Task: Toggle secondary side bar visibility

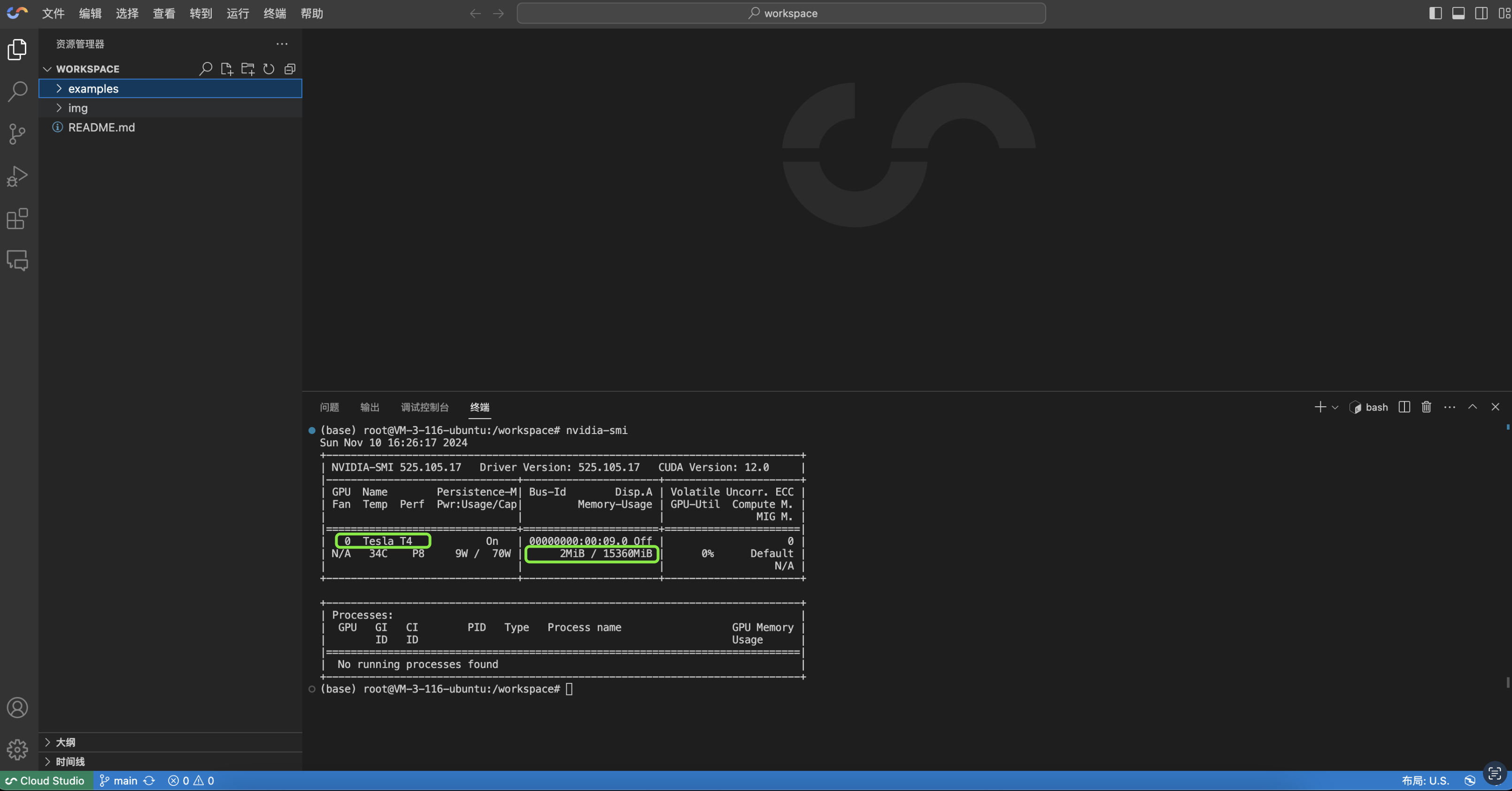Action: [1481, 13]
